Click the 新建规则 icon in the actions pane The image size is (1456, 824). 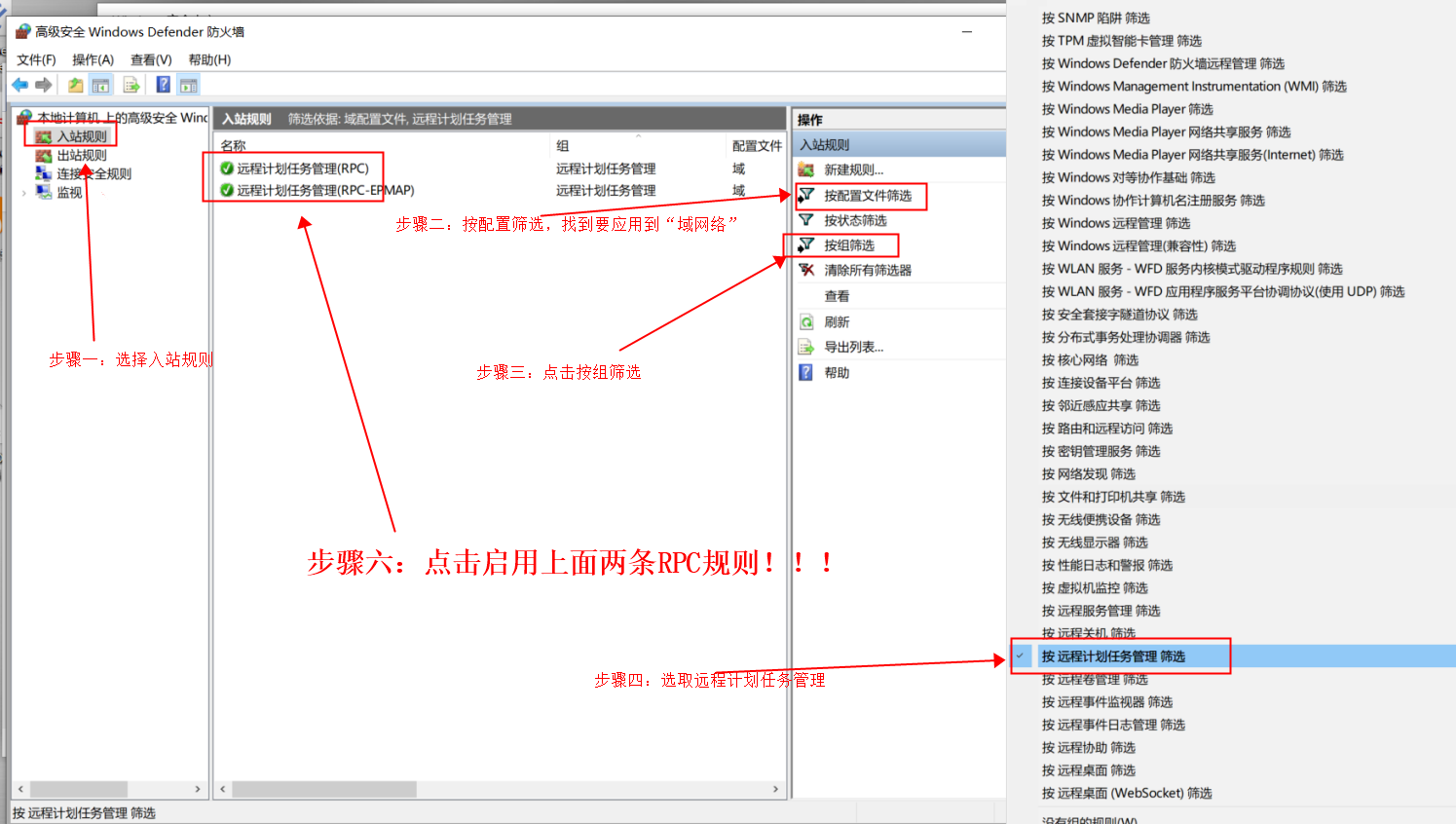click(x=806, y=169)
